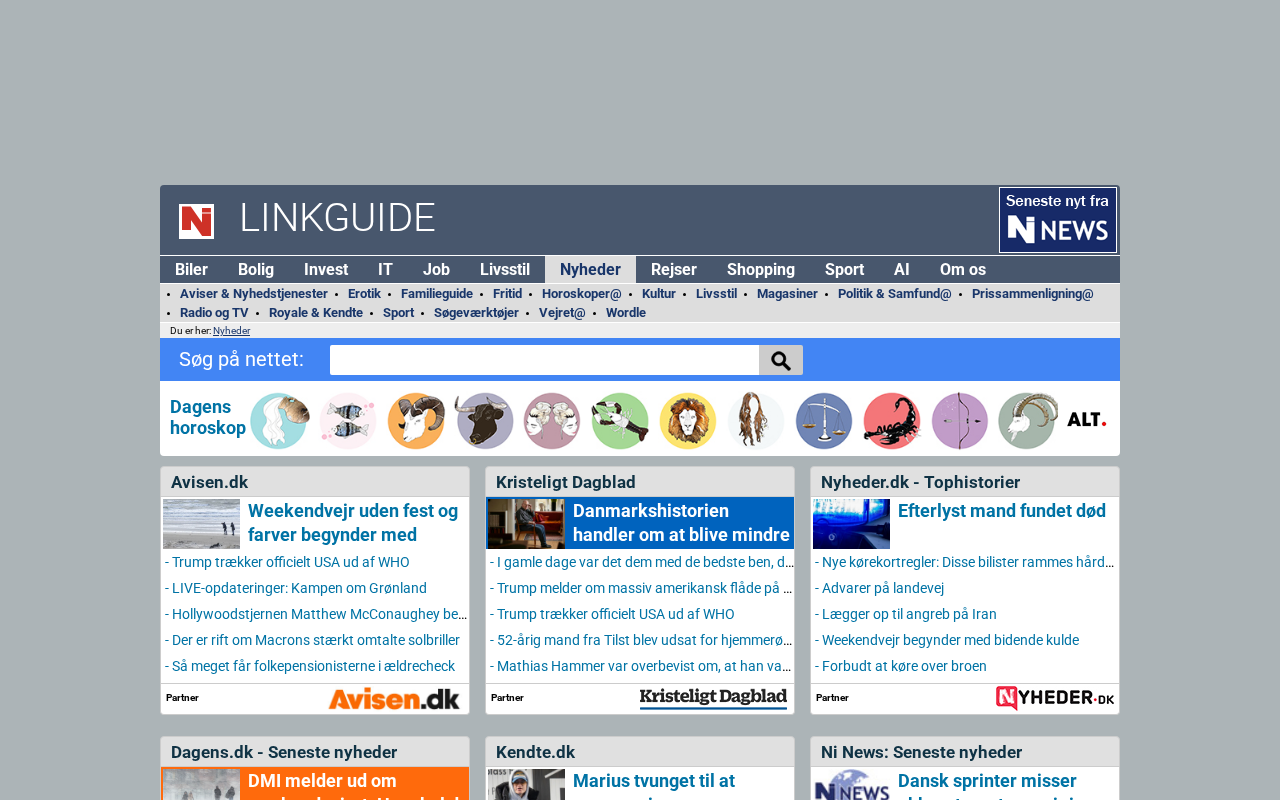Screen dimensions: 1280x800
Task: Click the Nyheder breadcrumb link
Action: (231, 331)
